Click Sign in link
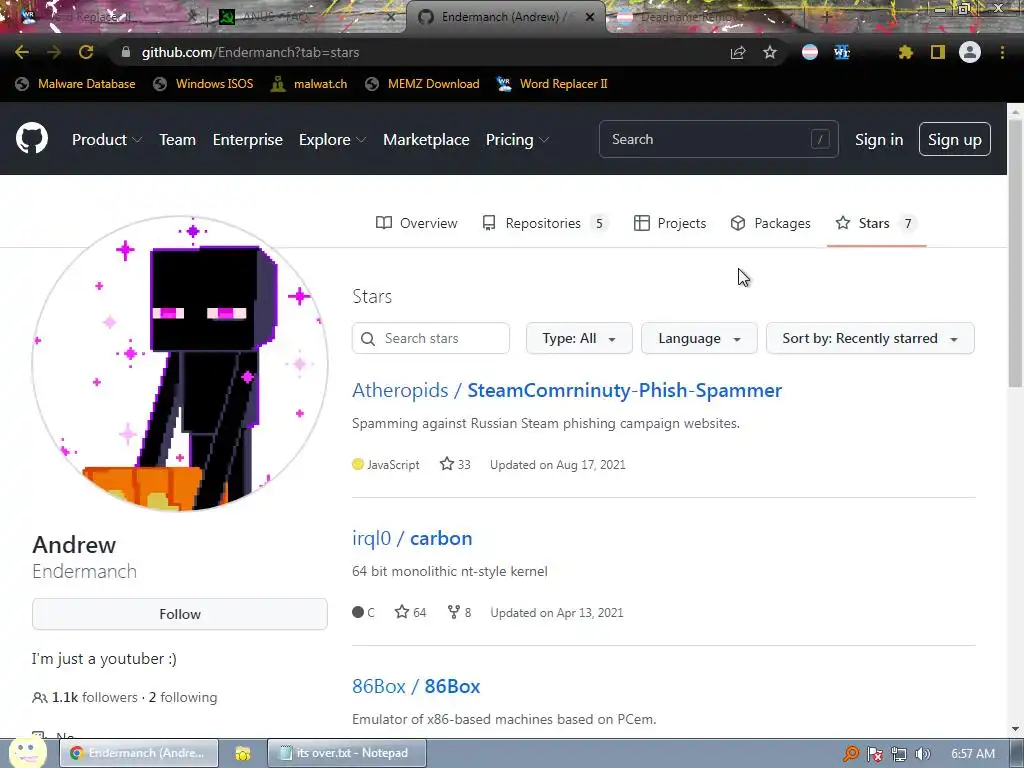 click(879, 140)
